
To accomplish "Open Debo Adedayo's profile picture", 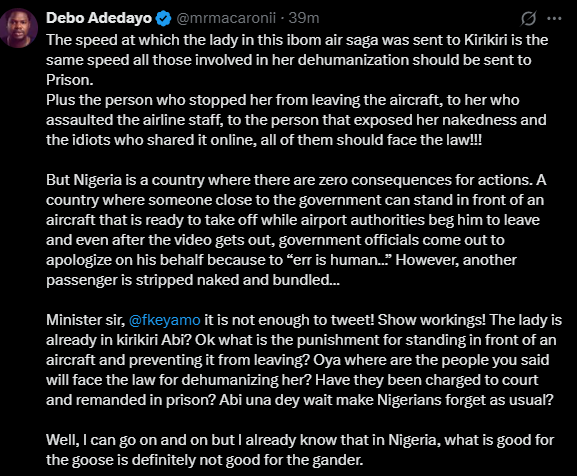I will point(17,28).
